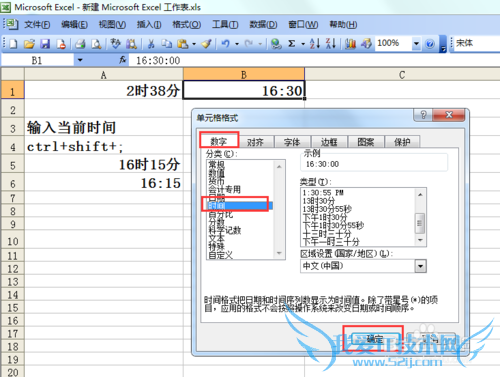Switch to the 对齐 tab

pos(256,142)
